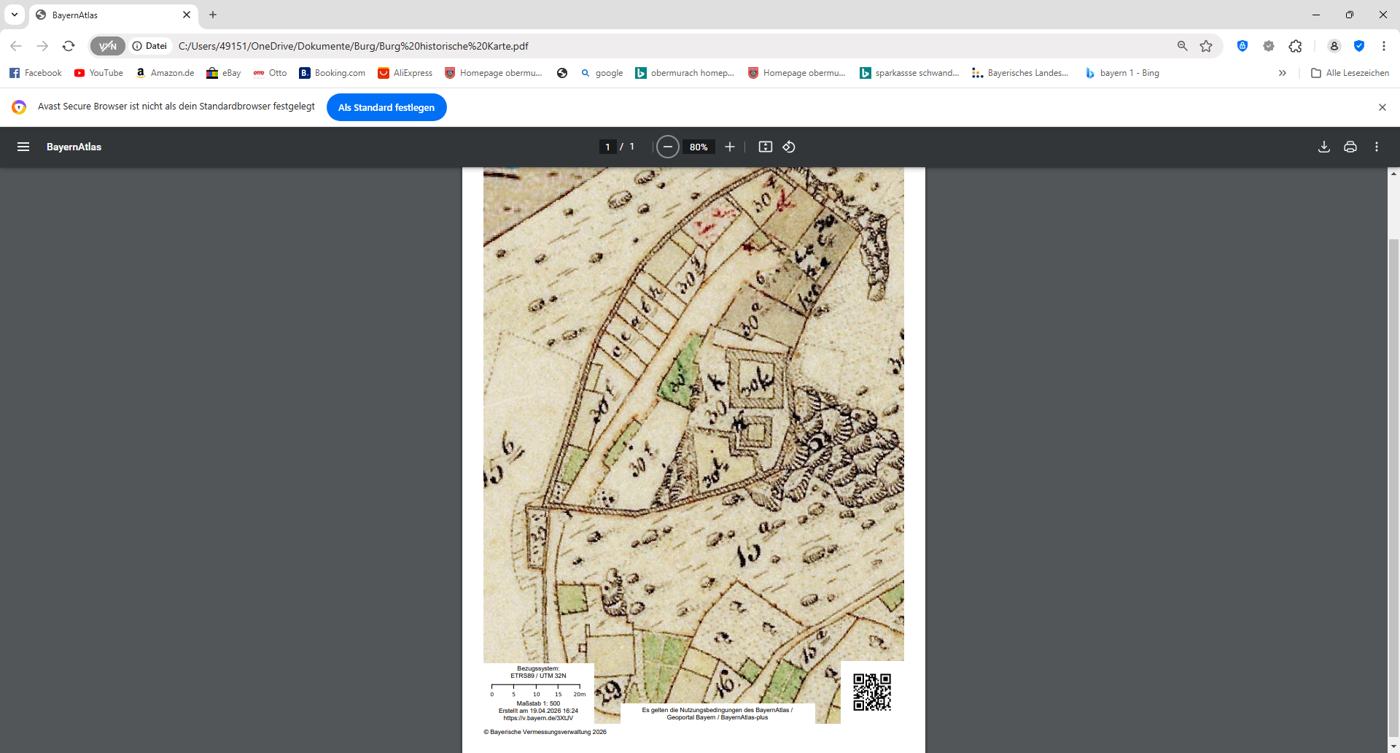Click the Avast notification logo icon

point(18,107)
